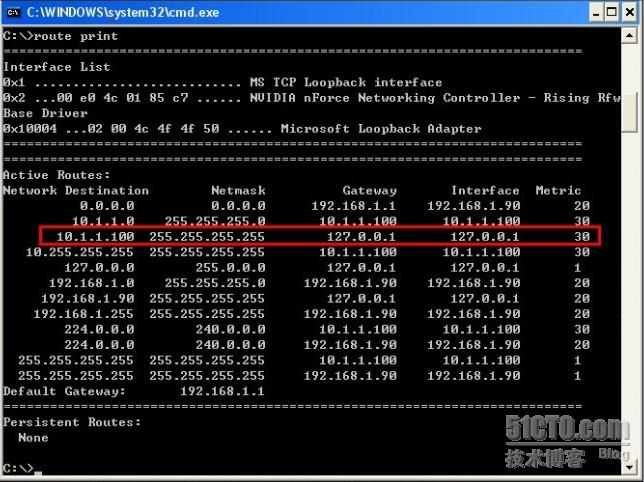
Task: Click the 'Interface List' heading
Action: [x=57, y=67]
